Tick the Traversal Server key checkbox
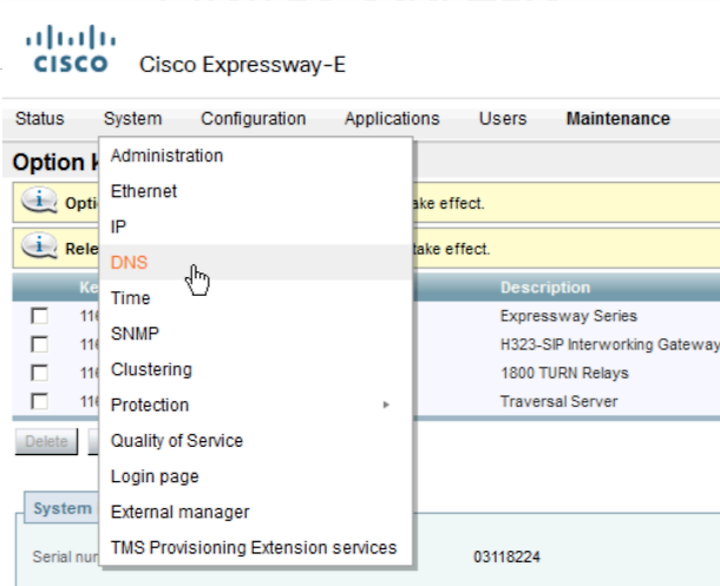The width and height of the screenshot is (720, 586). pos(39,401)
